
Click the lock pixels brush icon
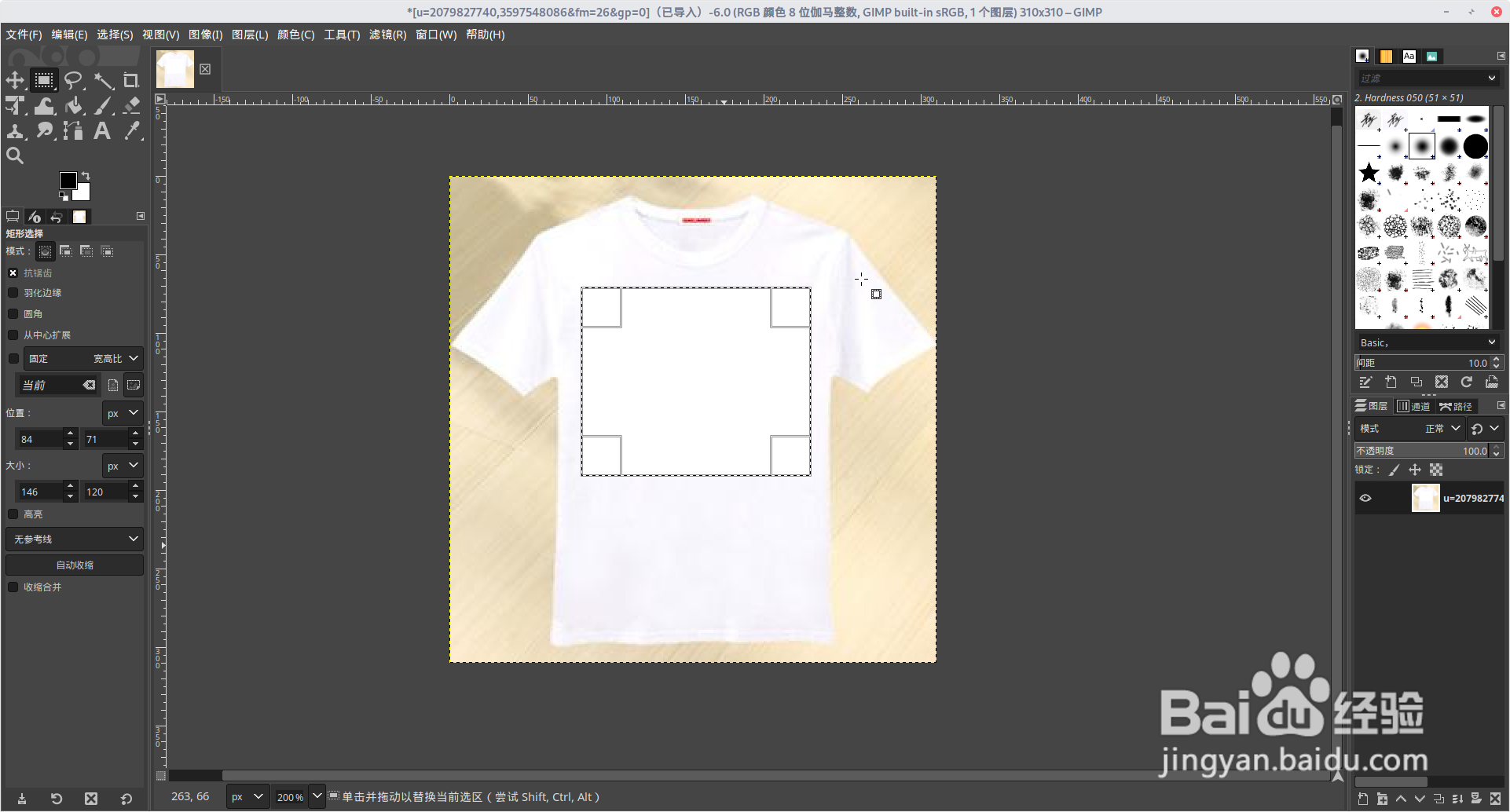1395,470
